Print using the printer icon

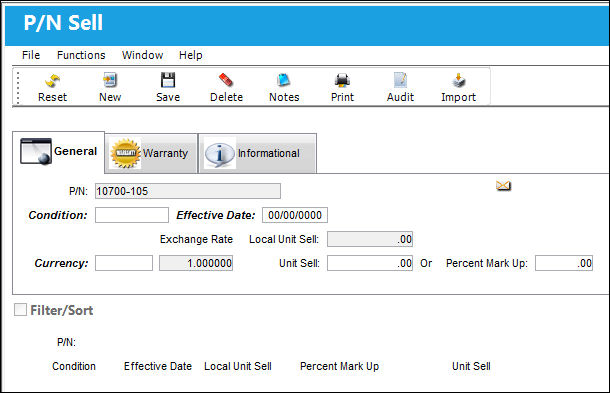coord(342,80)
